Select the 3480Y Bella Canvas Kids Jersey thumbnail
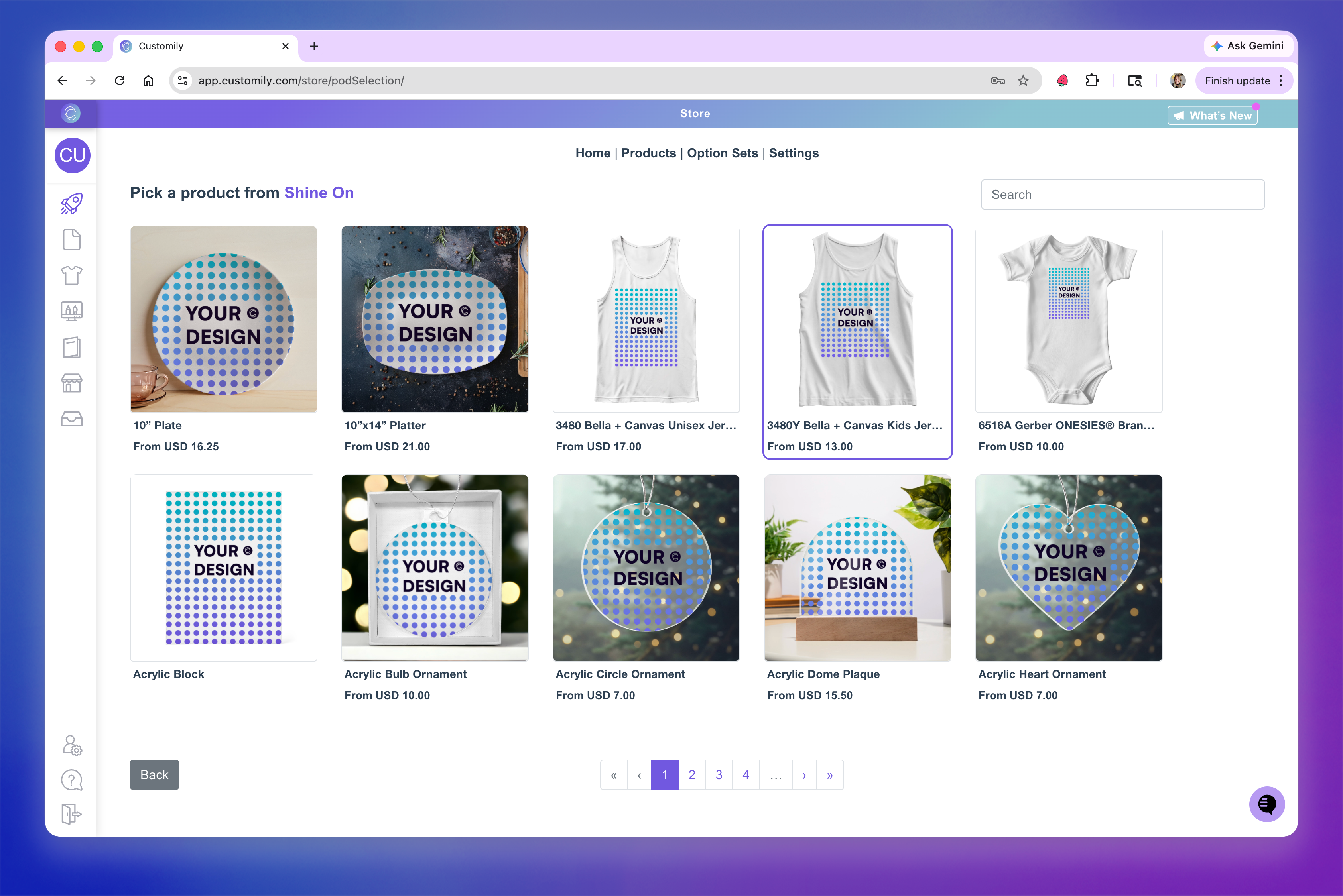 tap(858, 319)
